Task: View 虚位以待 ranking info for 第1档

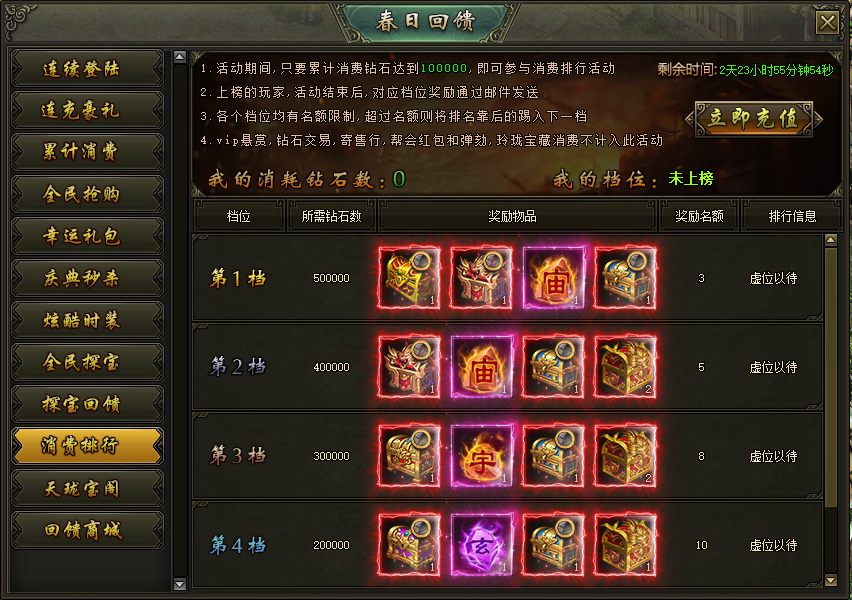Action: [773, 278]
